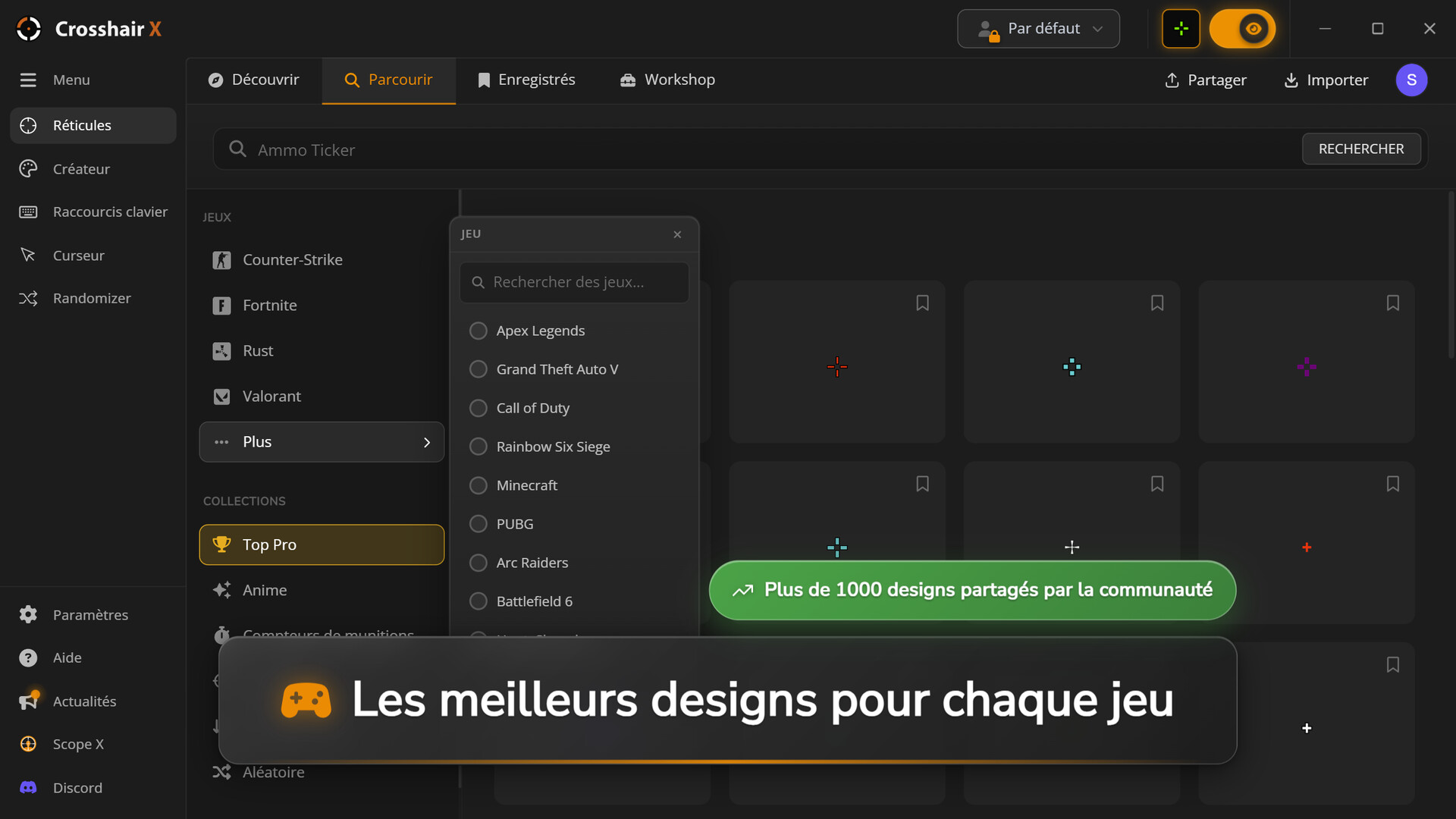Viewport: 1456px width, 819px height.
Task: Select Rainbow Six Siege radio button
Action: click(x=479, y=447)
